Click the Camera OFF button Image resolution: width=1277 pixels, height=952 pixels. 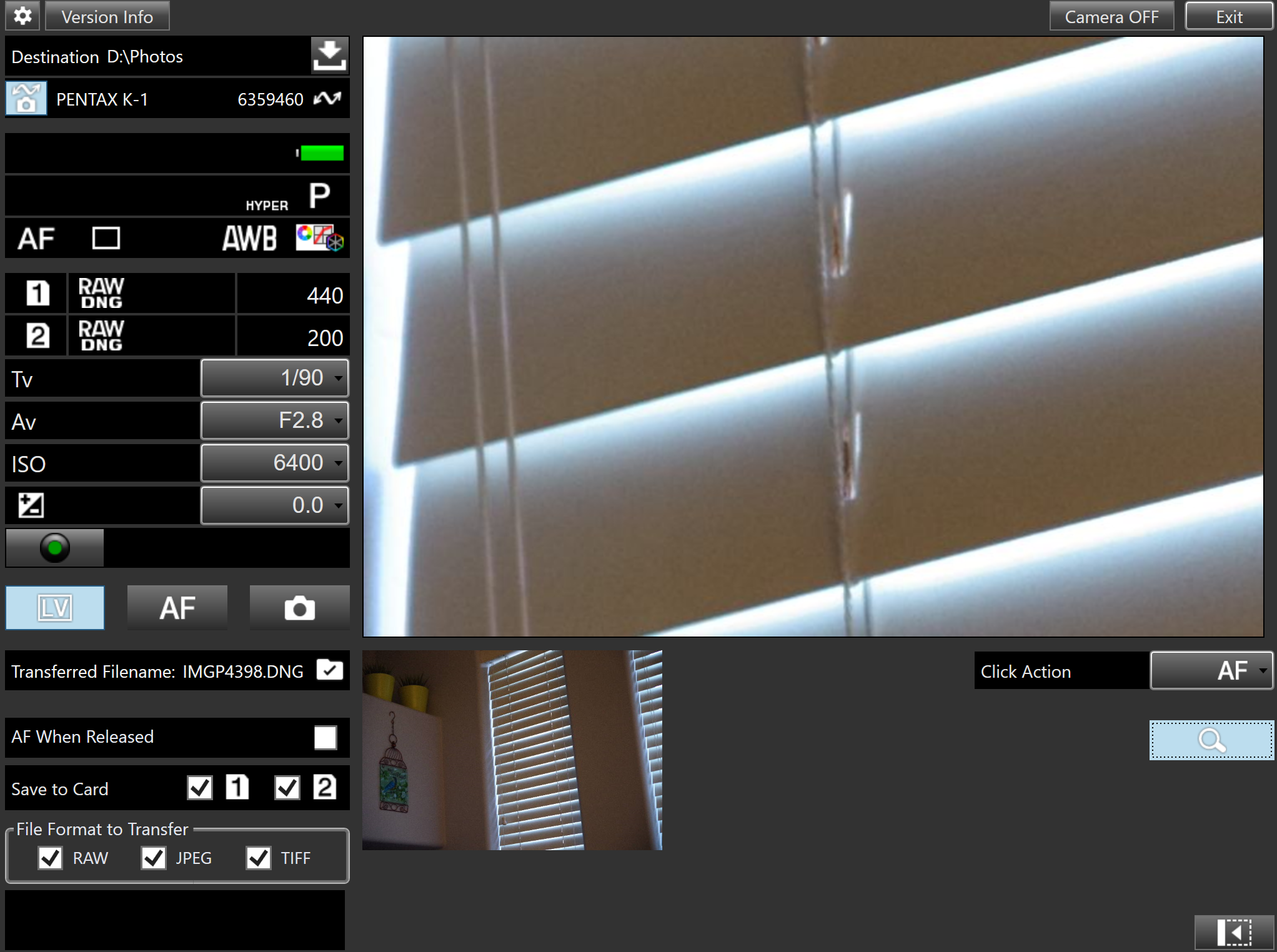pos(1111,16)
